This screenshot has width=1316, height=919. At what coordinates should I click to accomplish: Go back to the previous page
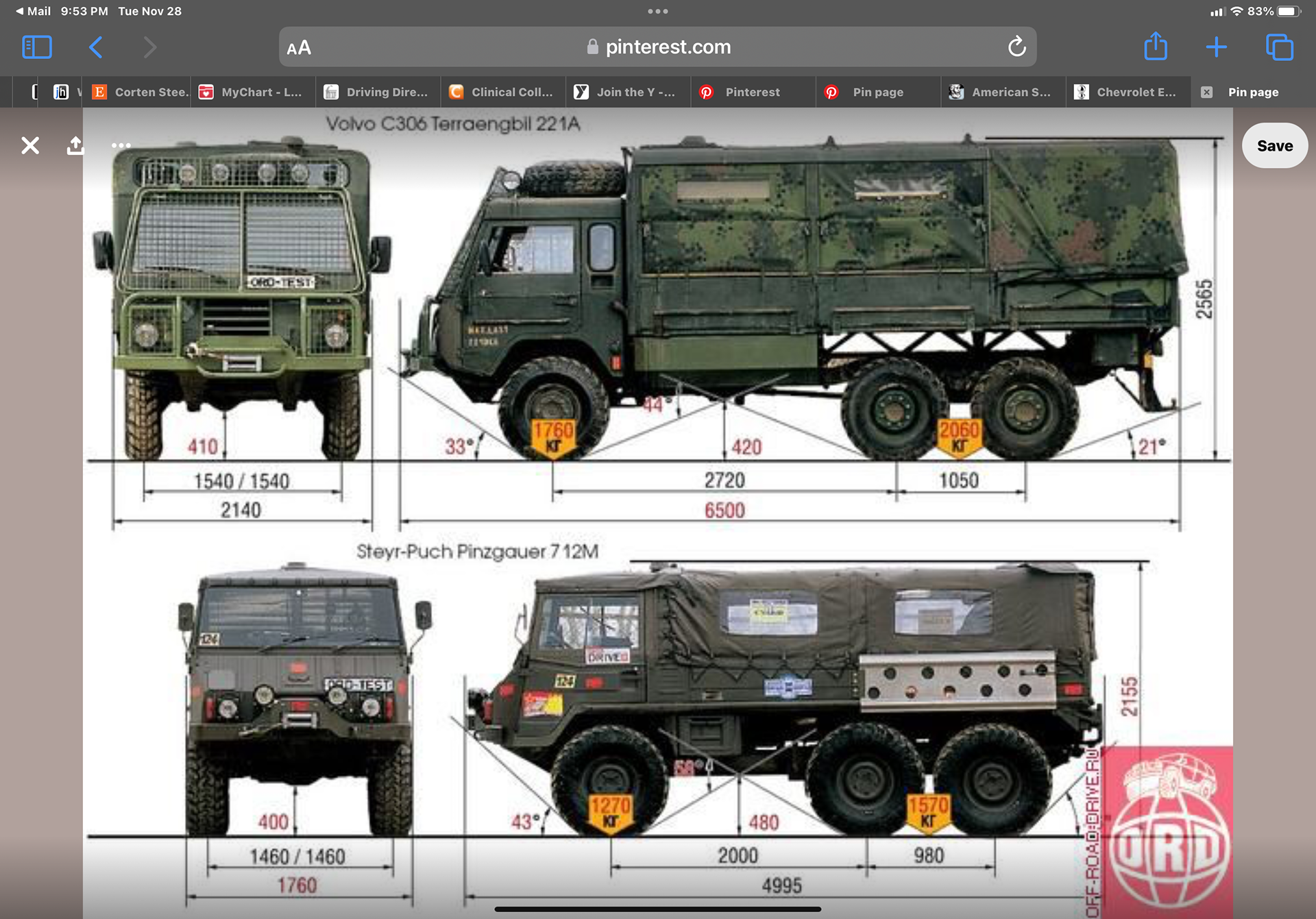[x=96, y=47]
